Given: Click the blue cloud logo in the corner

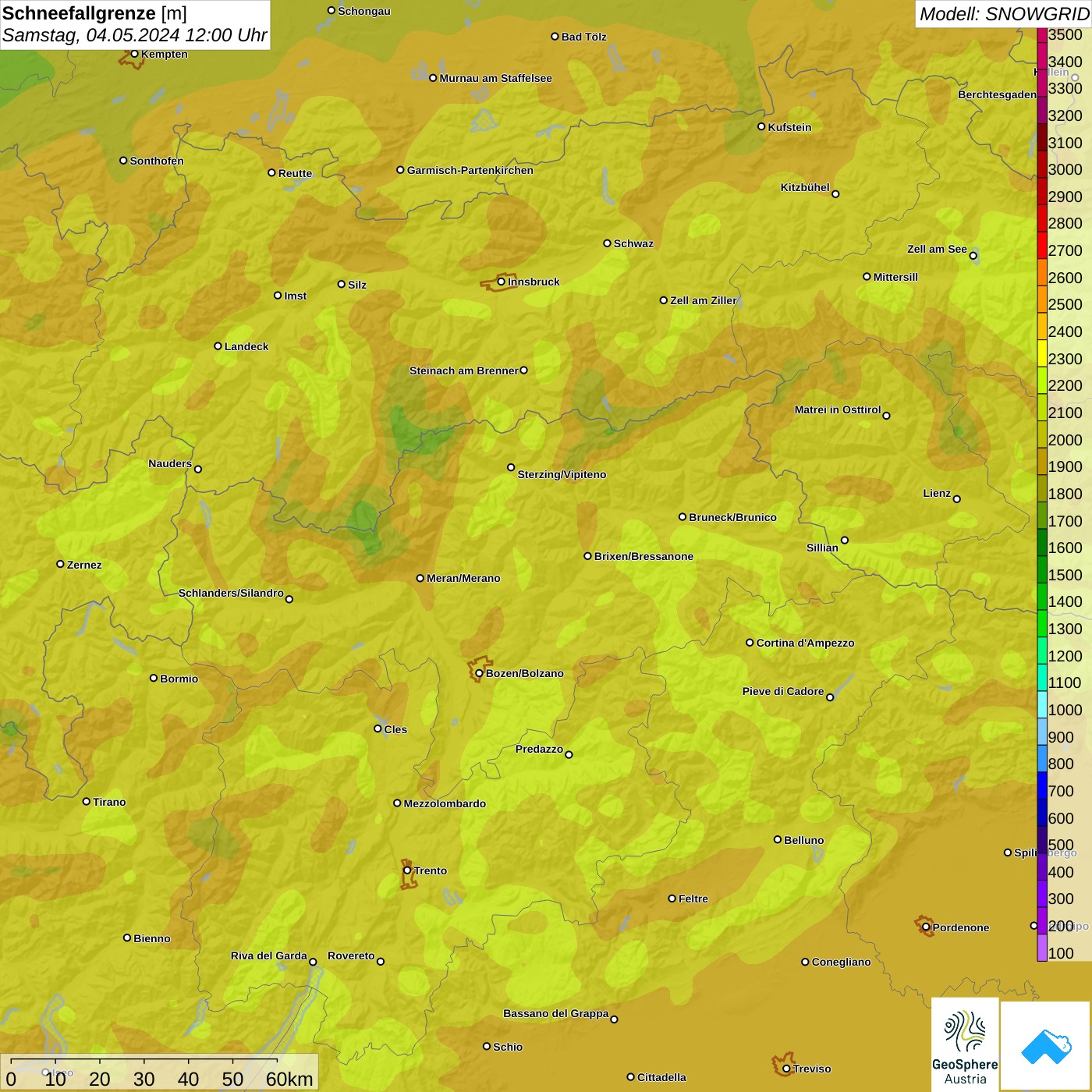Looking at the screenshot, I should [1046, 1046].
